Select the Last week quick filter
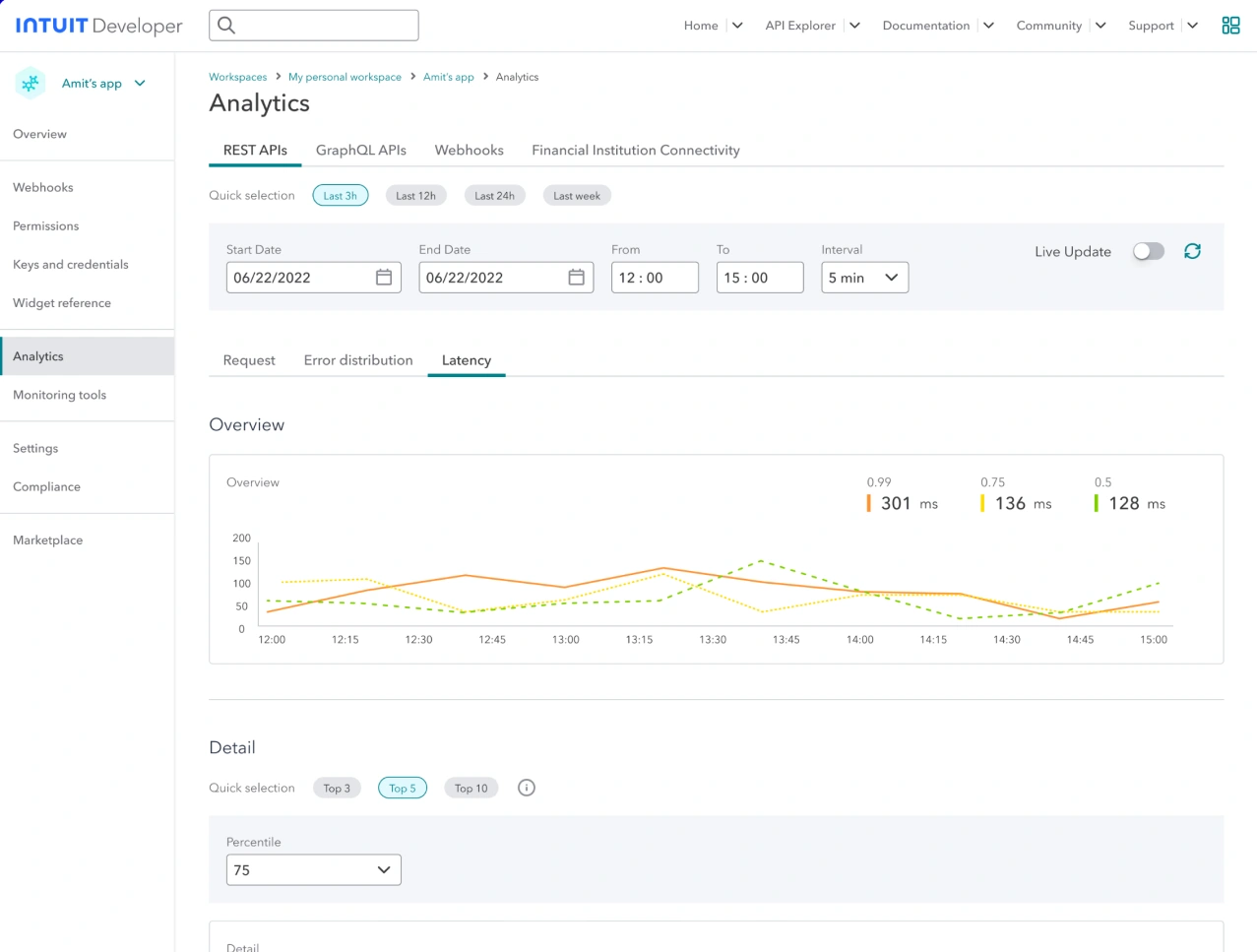 coord(577,196)
